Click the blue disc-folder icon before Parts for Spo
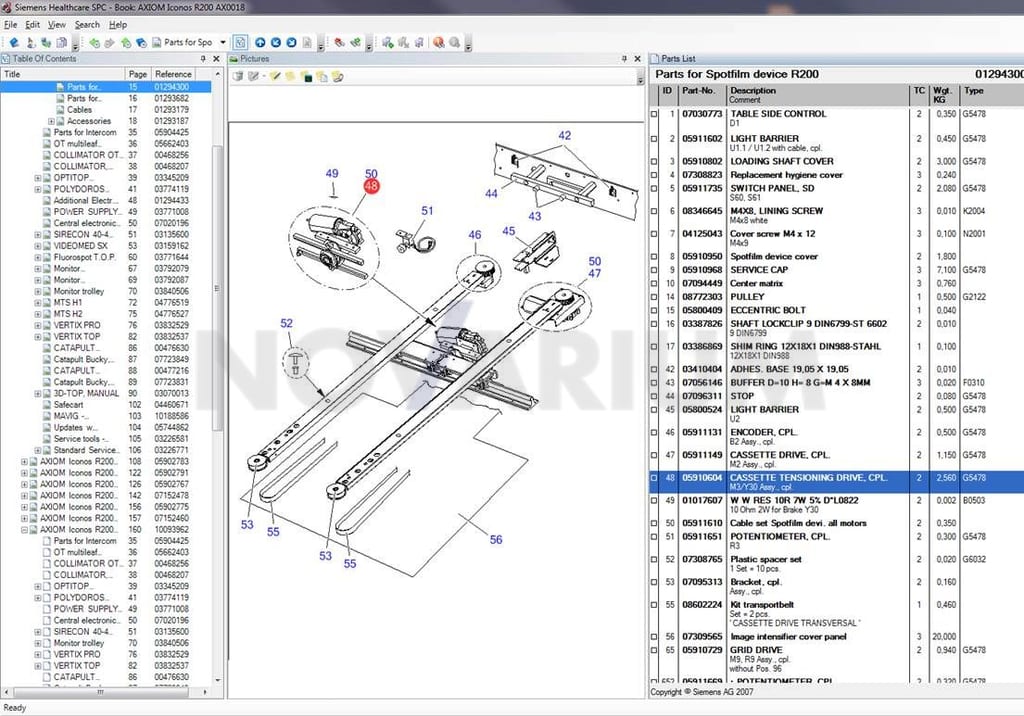Screen dimensions: 1024x716 pyautogui.click(x=141, y=42)
